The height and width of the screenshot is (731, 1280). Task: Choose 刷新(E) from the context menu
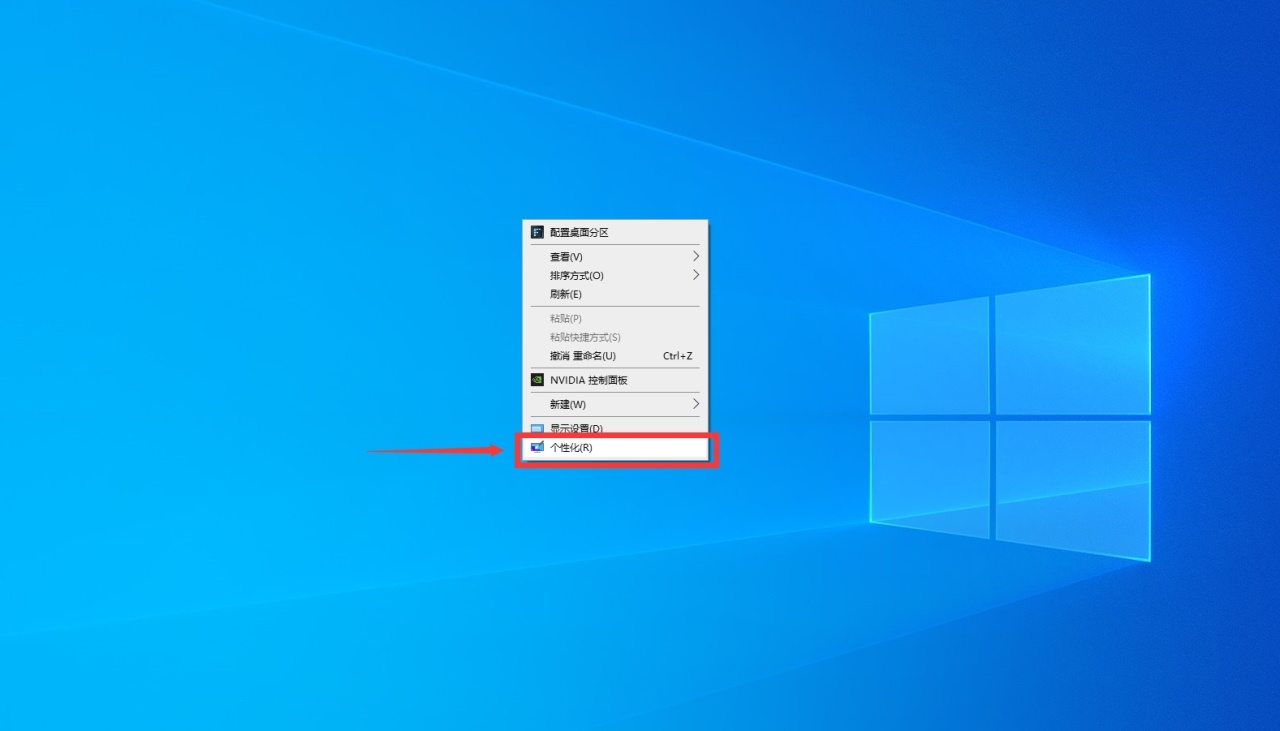coord(615,294)
